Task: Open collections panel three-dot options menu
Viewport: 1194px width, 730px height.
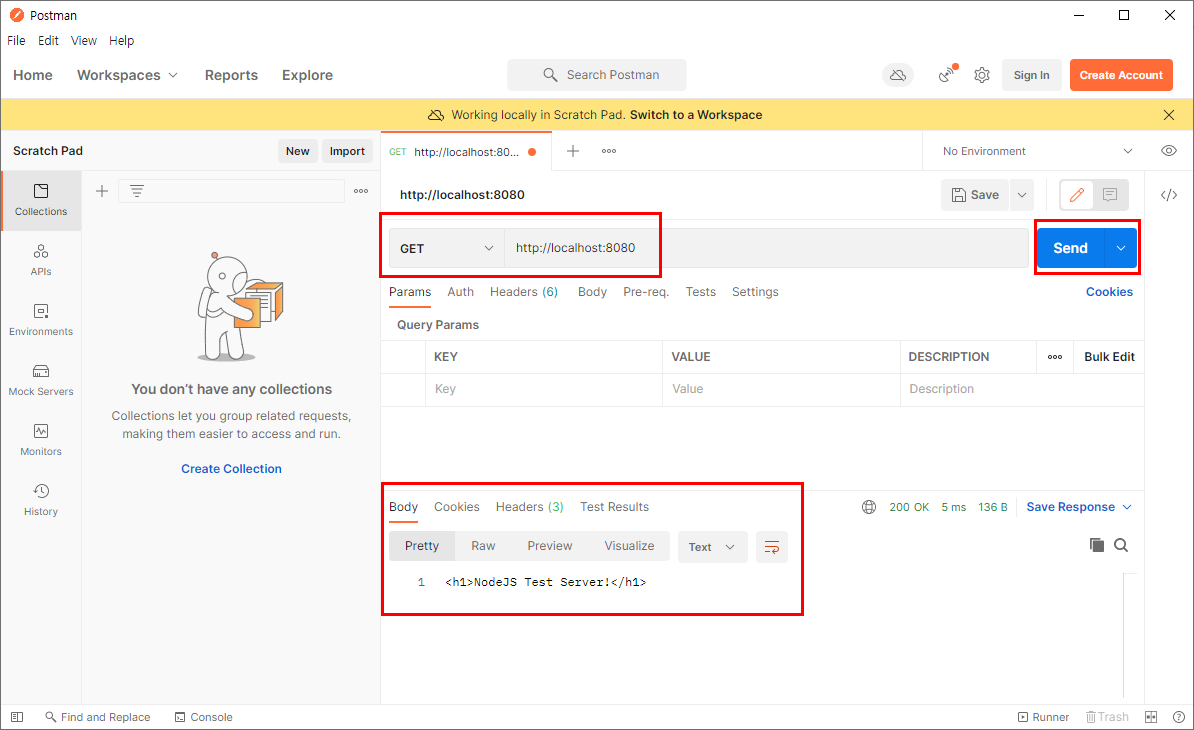Action: coord(361,191)
